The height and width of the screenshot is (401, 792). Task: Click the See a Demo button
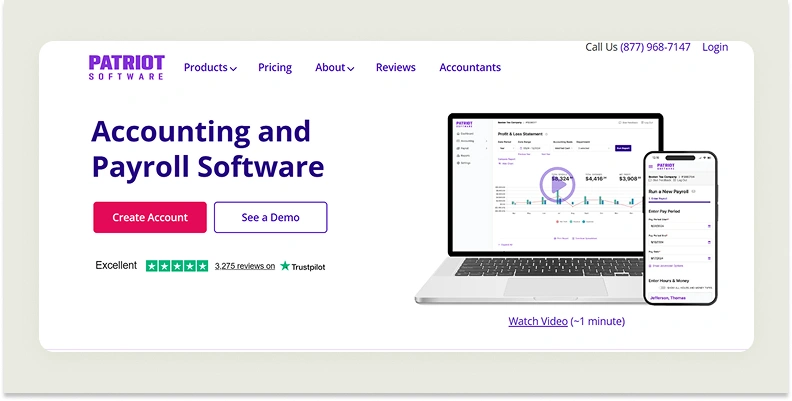point(271,217)
